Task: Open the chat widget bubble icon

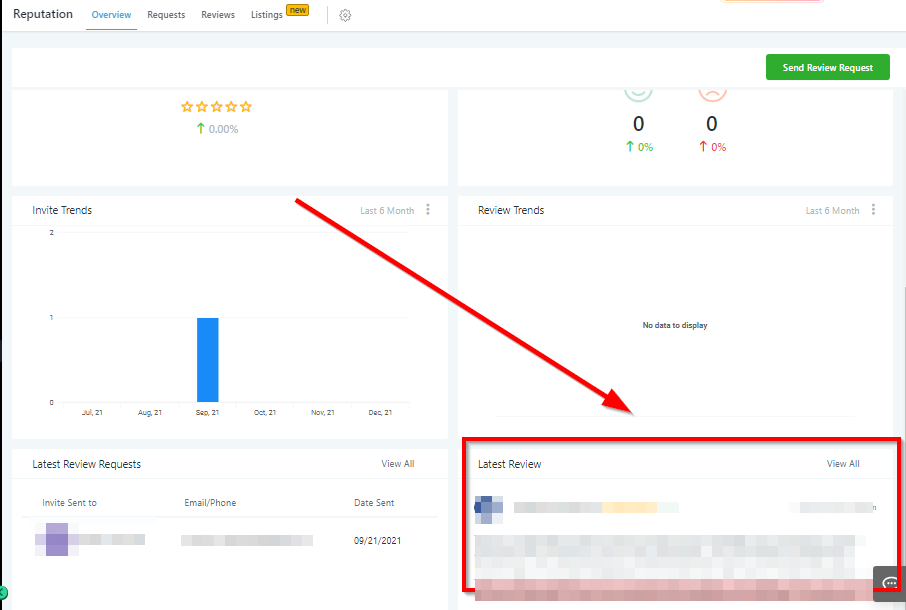Action: [x=890, y=583]
